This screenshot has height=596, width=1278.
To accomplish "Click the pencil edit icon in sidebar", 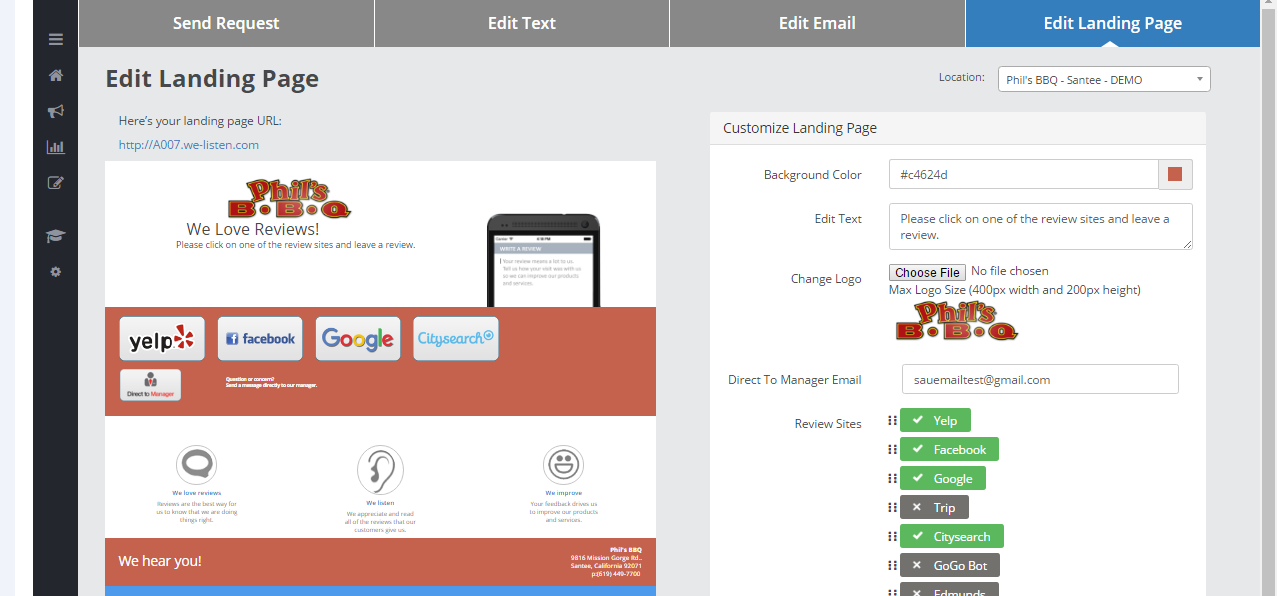I will click(x=56, y=183).
